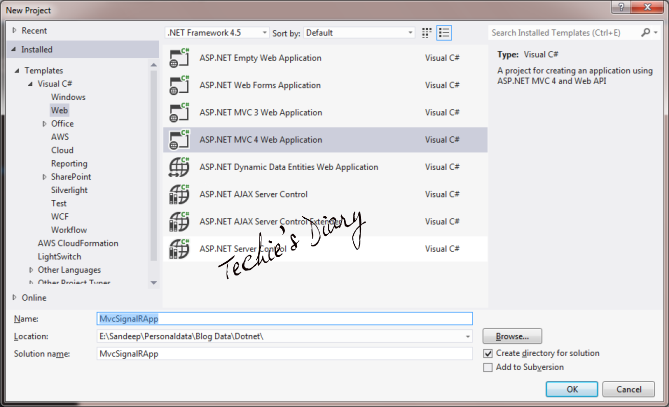Select the Cloud template category

[x=62, y=150]
